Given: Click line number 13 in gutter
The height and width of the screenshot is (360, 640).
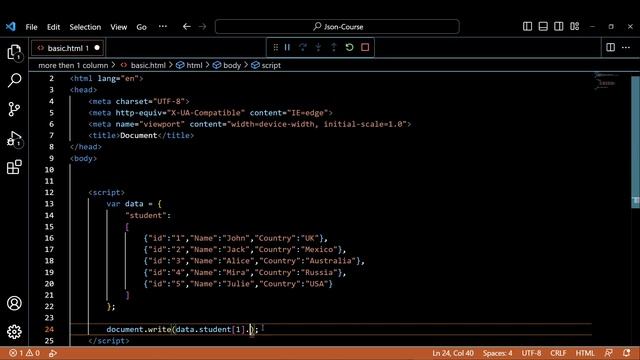Looking at the screenshot, I should [x=49, y=204].
